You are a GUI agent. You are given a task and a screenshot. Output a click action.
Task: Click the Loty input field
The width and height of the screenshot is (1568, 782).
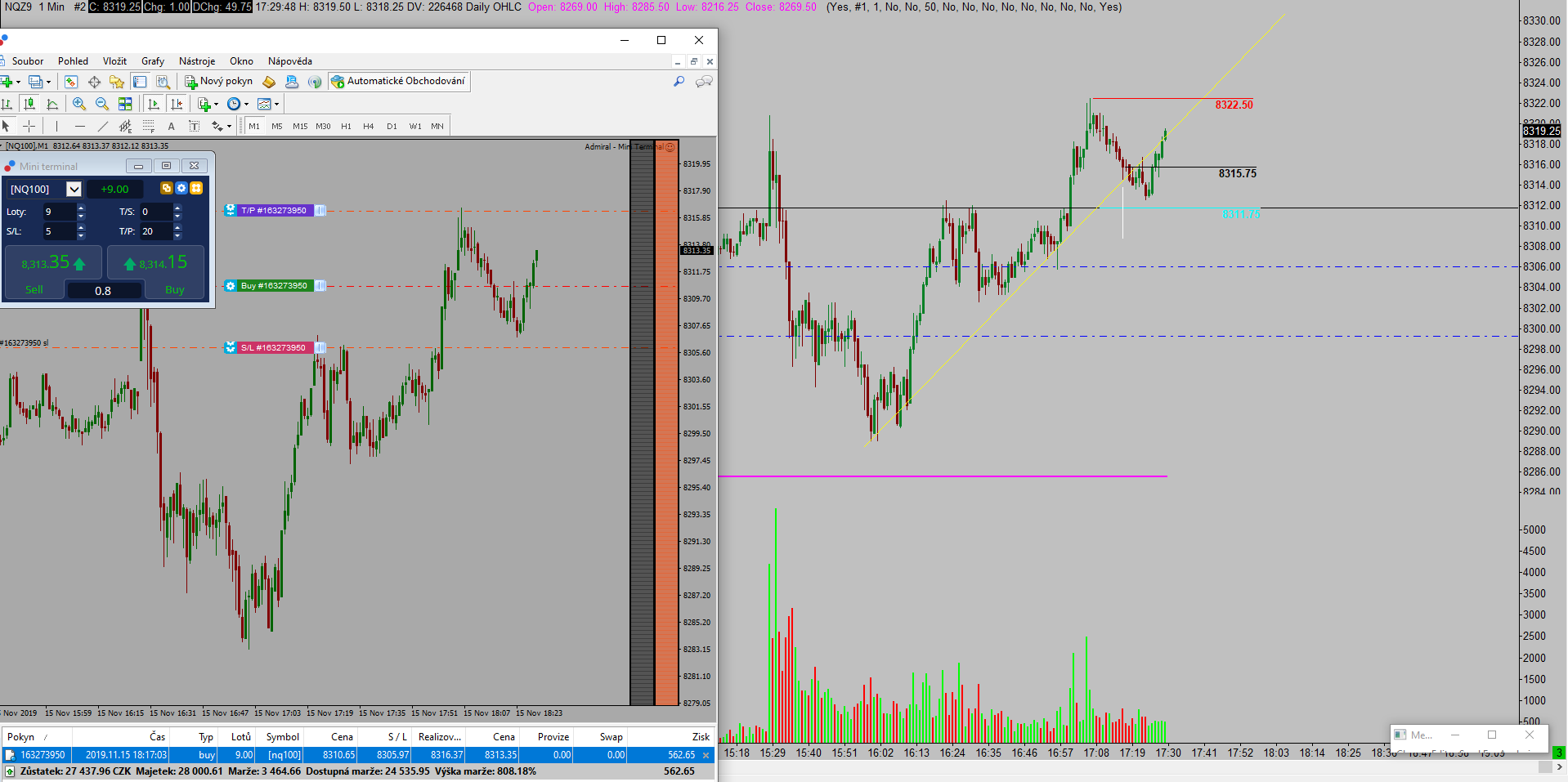[60, 212]
